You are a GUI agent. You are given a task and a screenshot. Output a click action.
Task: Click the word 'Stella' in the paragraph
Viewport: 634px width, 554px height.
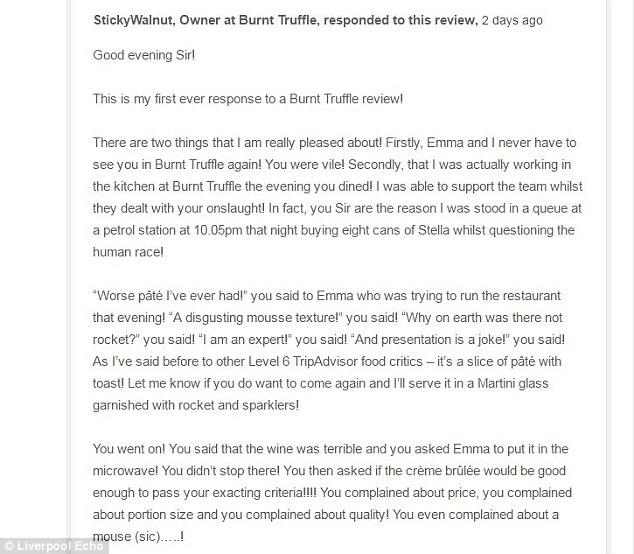click(x=433, y=230)
